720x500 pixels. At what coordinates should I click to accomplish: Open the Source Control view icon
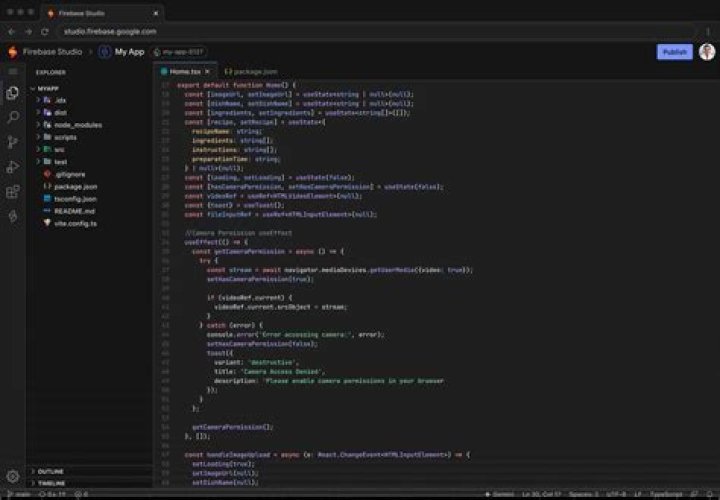click(13, 142)
